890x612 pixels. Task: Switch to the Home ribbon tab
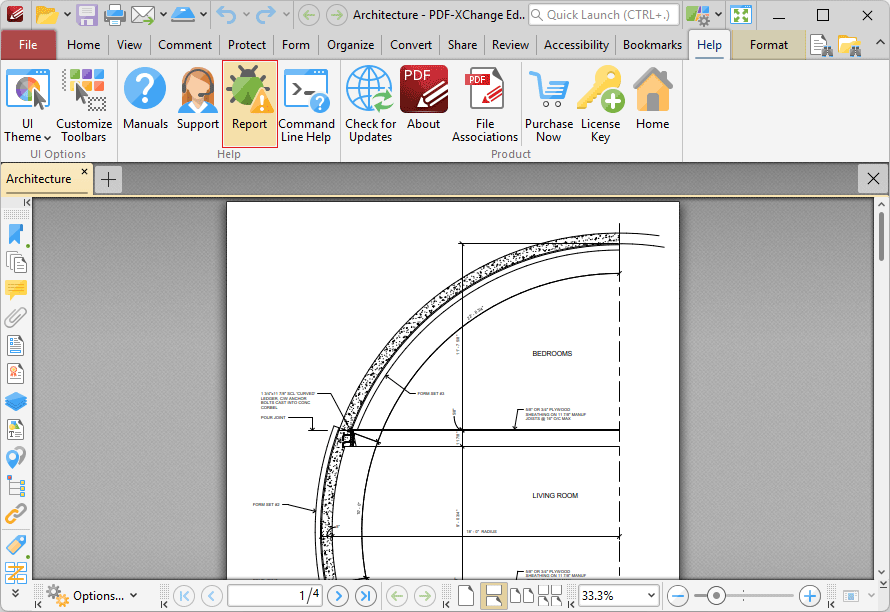83,45
